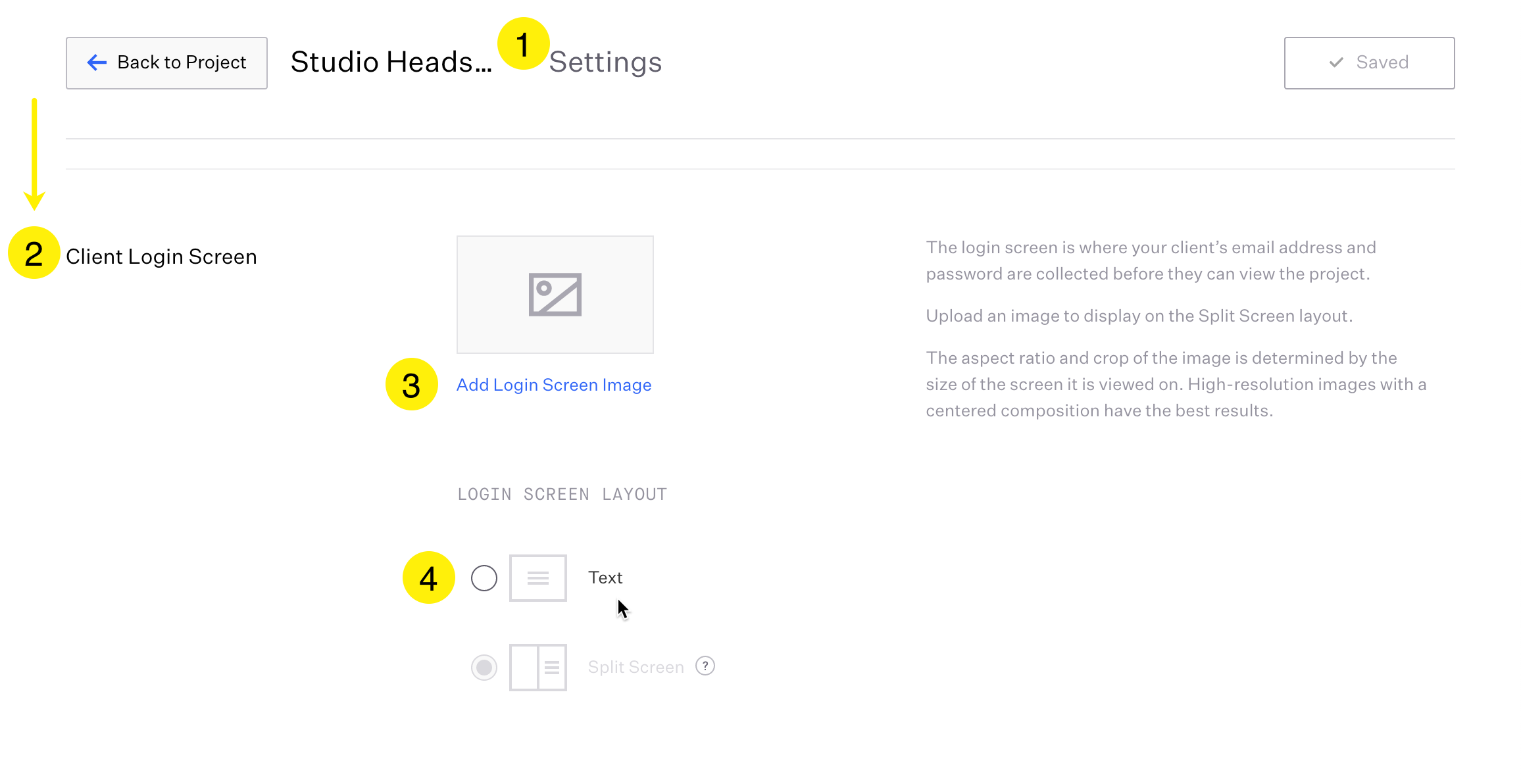Click the Client Login Screen section label

[161, 257]
